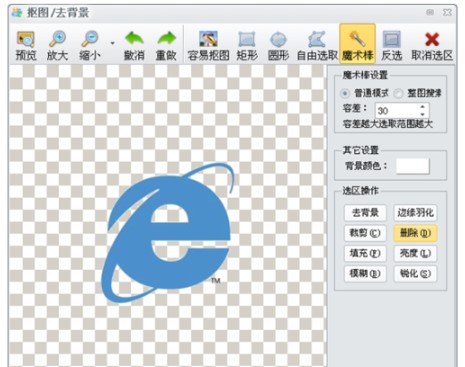465x367 pixels.
Task: Click the 删除(D) delete button
Action: pyautogui.click(x=415, y=233)
